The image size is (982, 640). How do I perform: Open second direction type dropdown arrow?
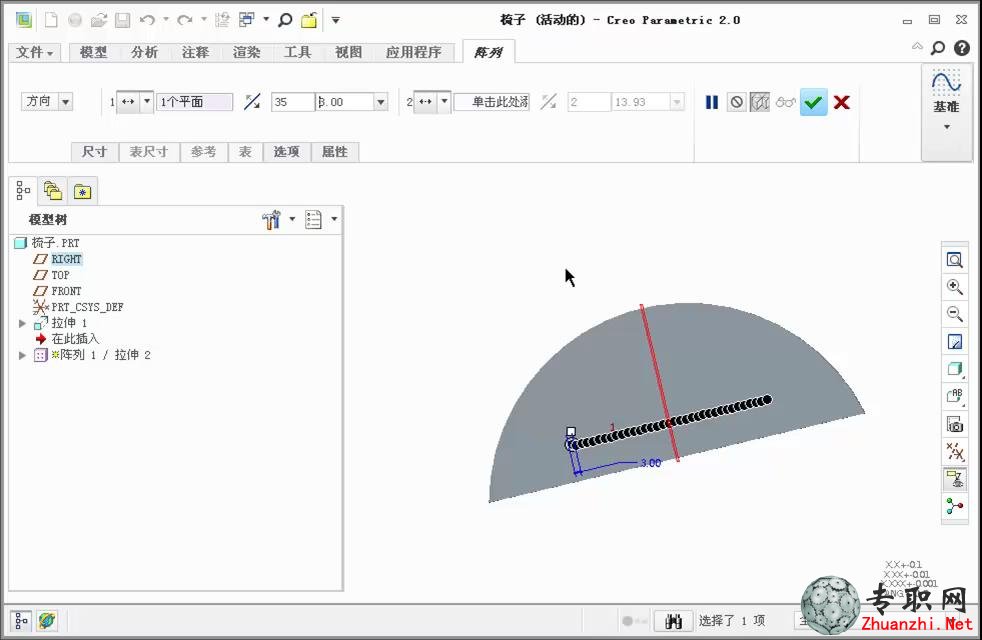point(444,101)
